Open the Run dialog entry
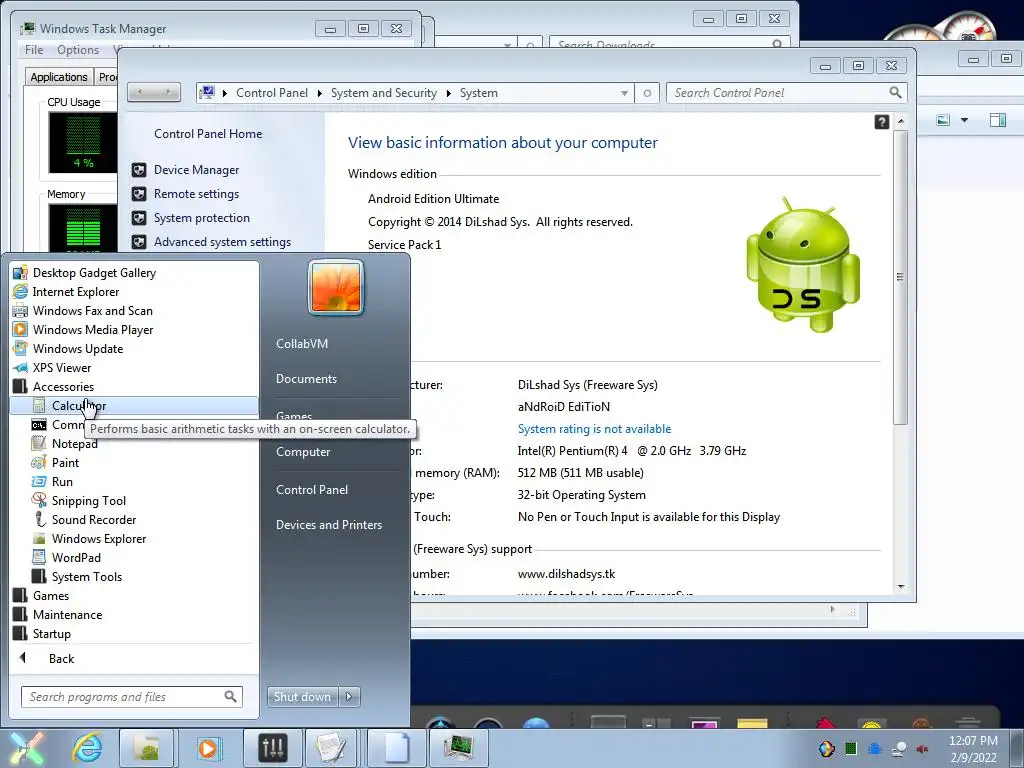This screenshot has height=768, width=1024. (62, 482)
